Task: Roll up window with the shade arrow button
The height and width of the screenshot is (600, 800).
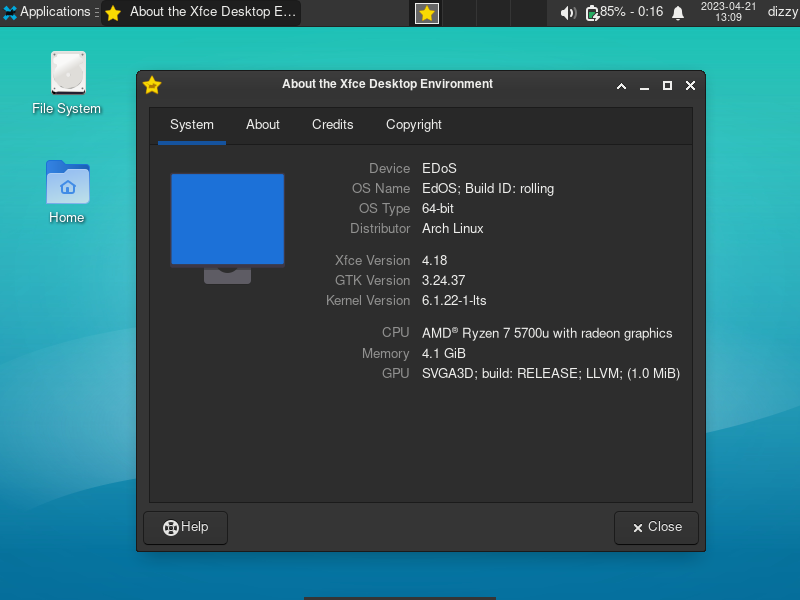Action: click(x=621, y=86)
